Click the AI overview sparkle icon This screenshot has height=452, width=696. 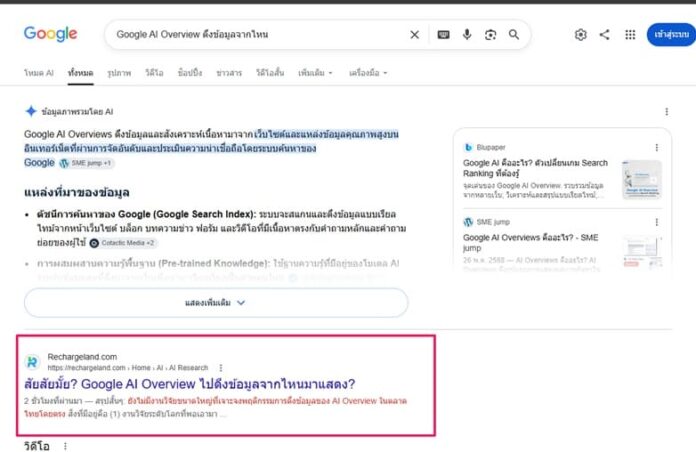click(x=31, y=111)
